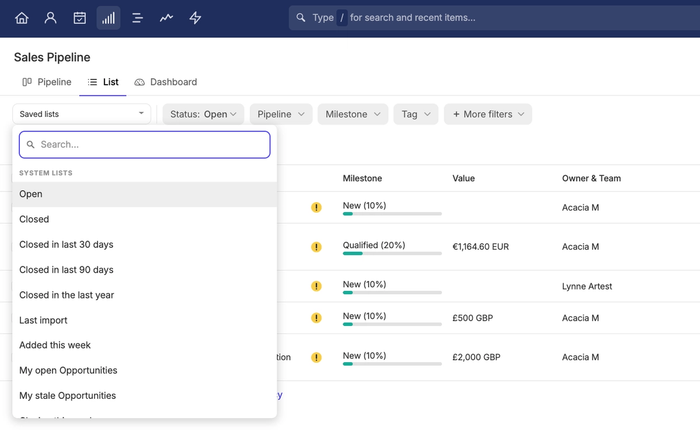Viewport: 700px width, 434px height.
Task: Click the warning icon in Qualified (20%) row
Action: click(x=316, y=246)
